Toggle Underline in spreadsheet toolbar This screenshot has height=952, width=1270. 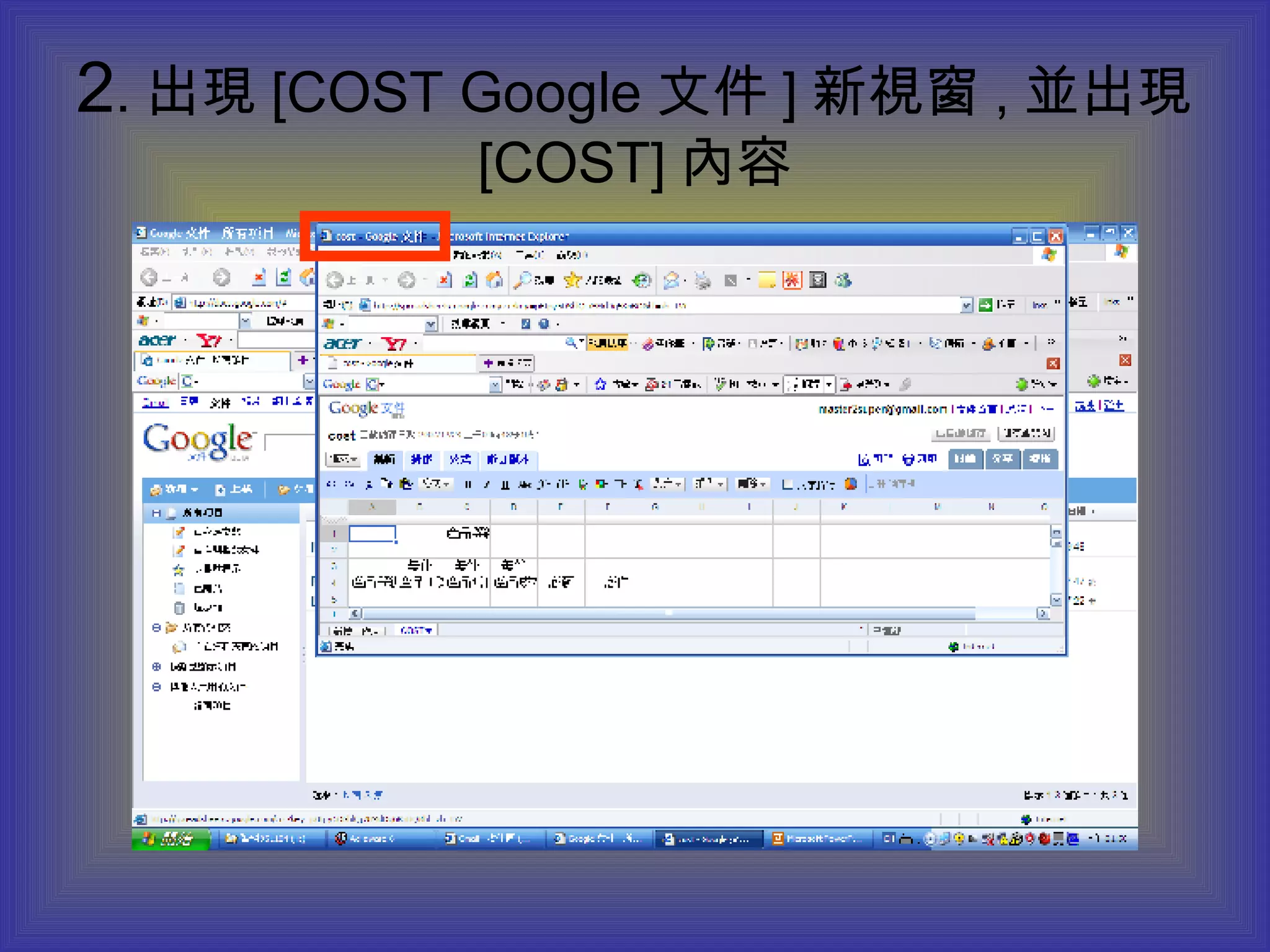tap(505, 484)
